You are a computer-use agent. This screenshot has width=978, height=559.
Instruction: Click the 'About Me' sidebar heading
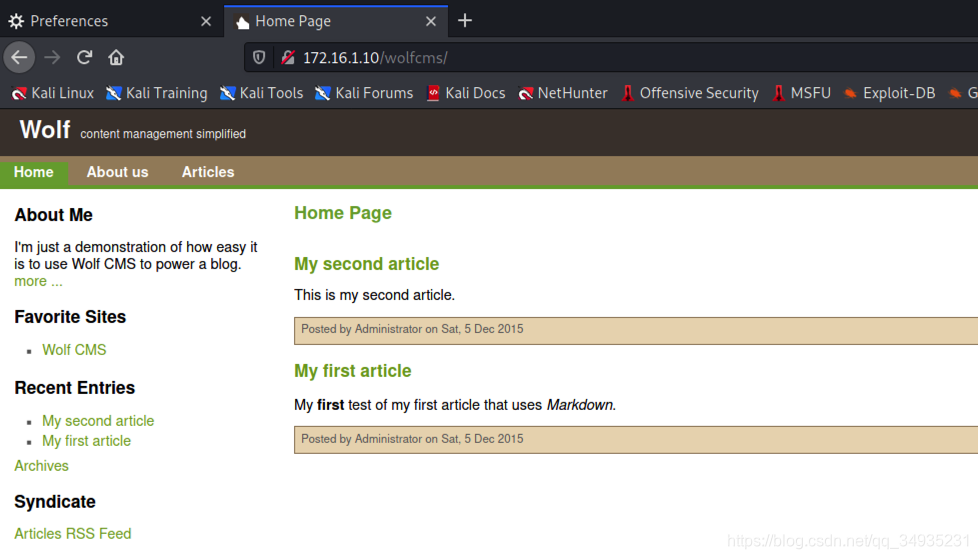54,215
